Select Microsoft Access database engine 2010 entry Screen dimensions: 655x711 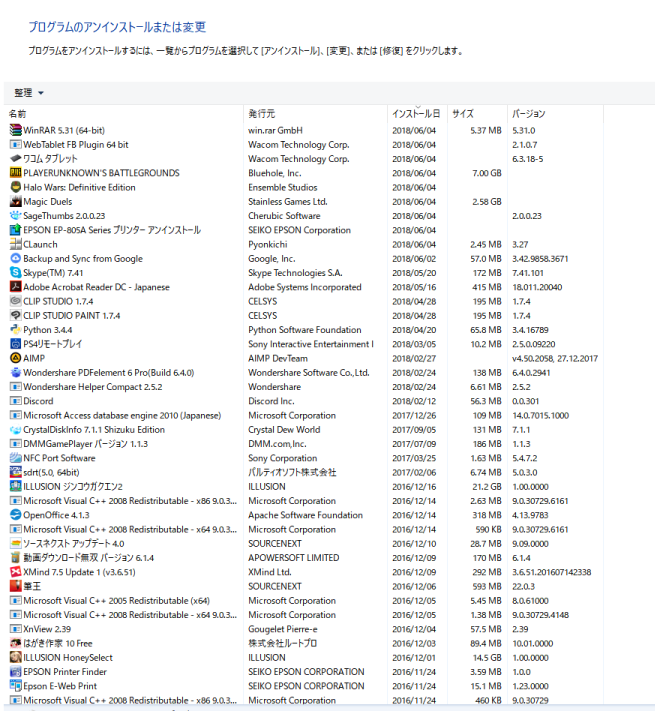306,415
